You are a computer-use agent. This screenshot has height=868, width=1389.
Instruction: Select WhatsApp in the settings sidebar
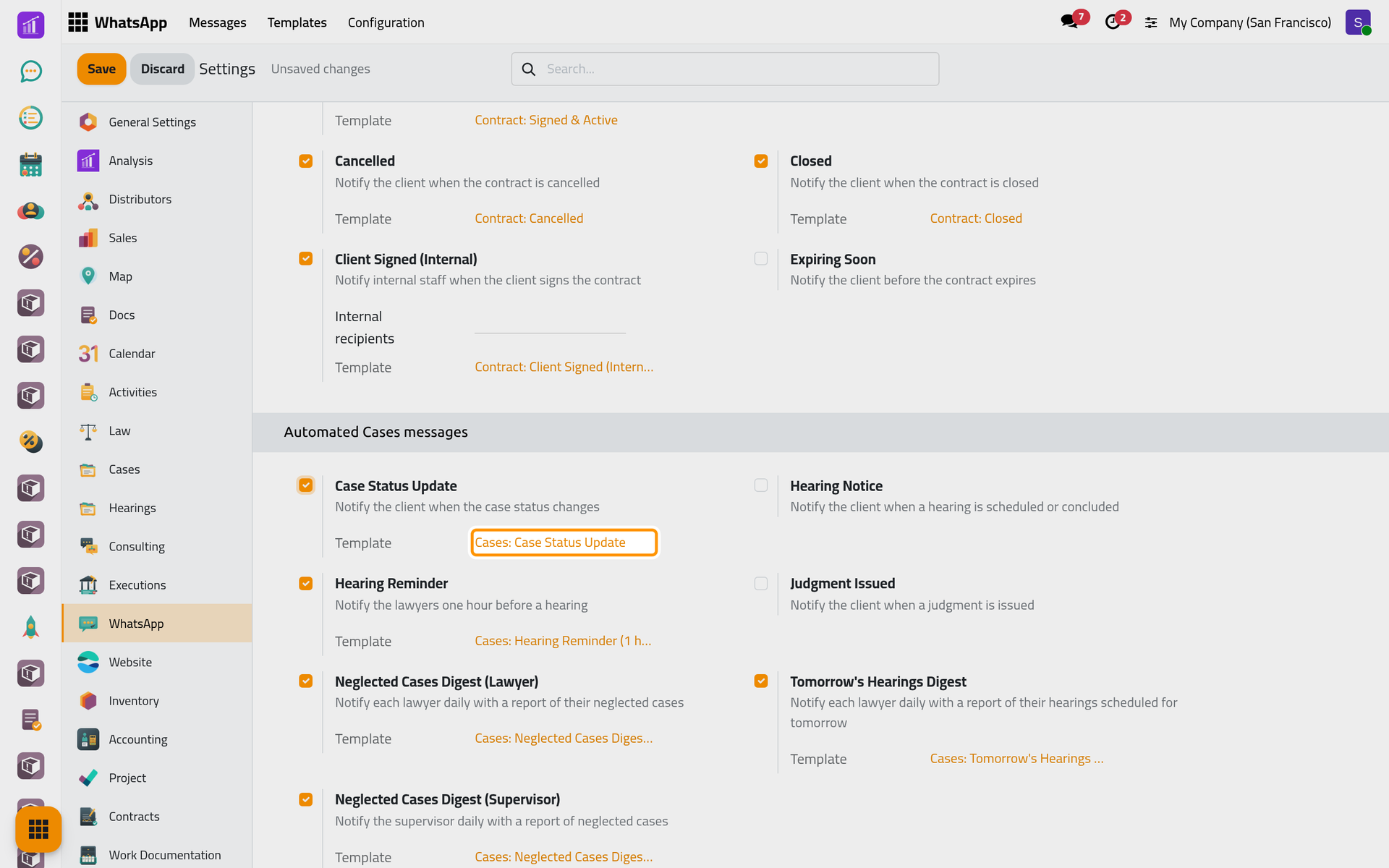pos(157,624)
